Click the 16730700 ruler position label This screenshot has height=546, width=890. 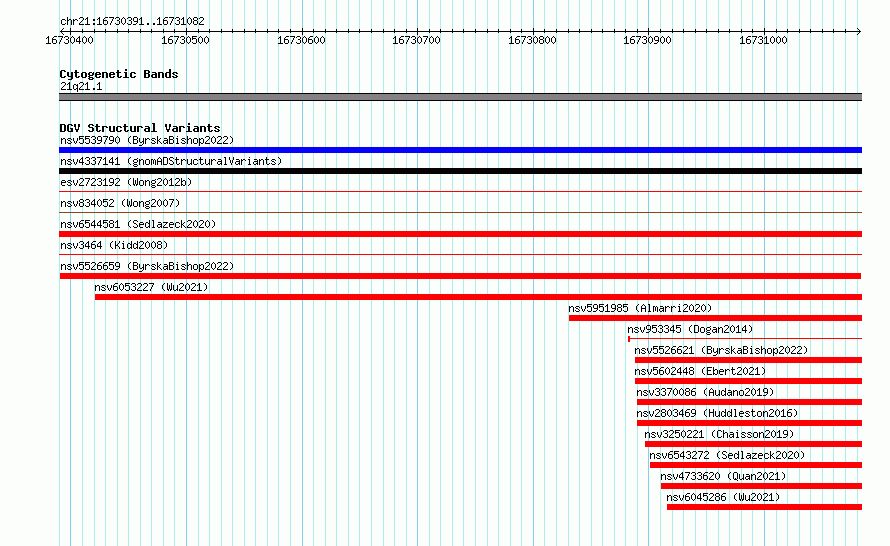pyautogui.click(x=416, y=40)
